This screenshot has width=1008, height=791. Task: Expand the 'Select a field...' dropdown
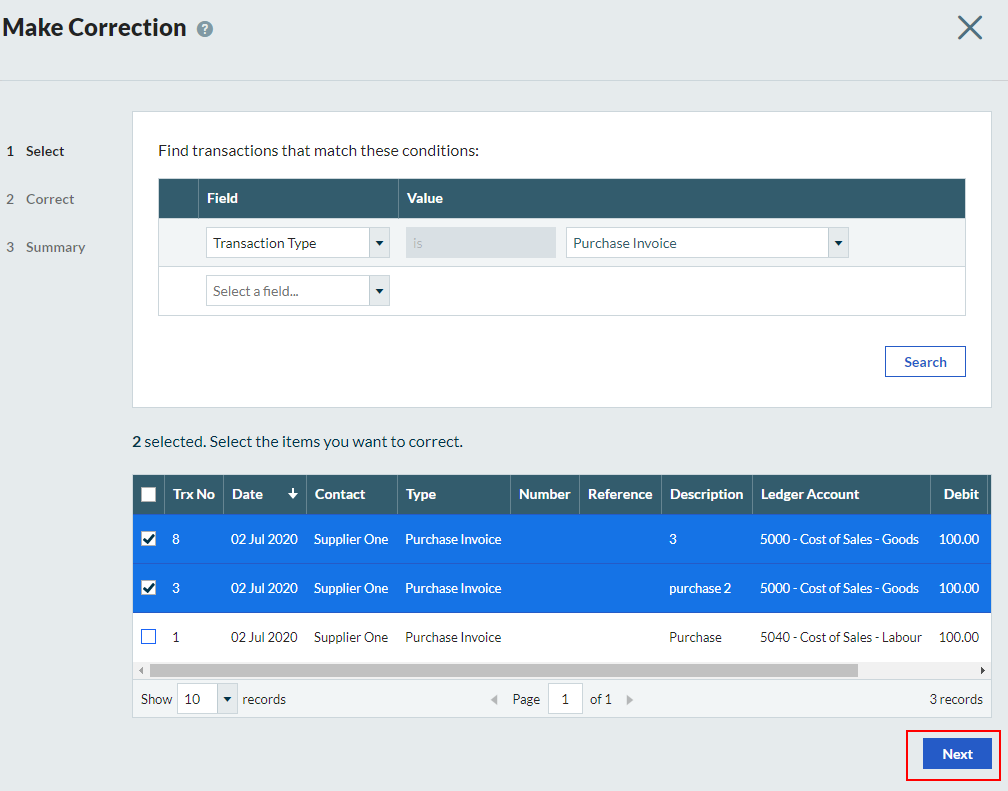click(379, 291)
